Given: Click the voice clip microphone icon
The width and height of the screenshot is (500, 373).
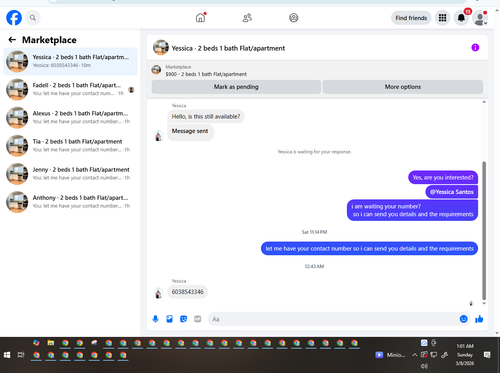Looking at the screenshot, I should click(155, 319).
